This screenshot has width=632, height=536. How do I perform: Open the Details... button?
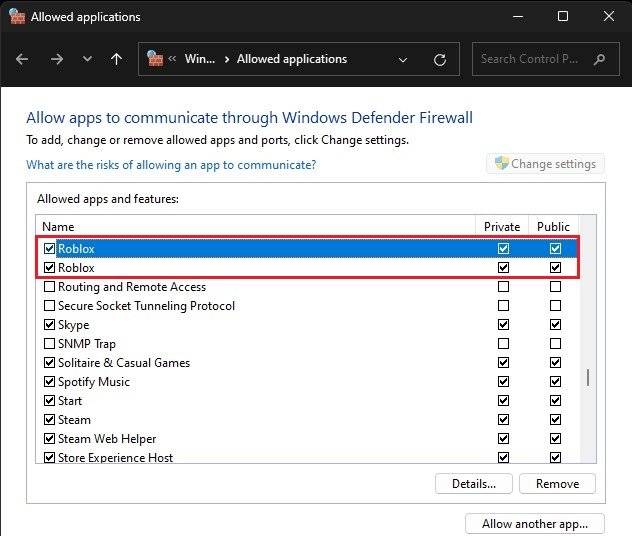(473, 484)
